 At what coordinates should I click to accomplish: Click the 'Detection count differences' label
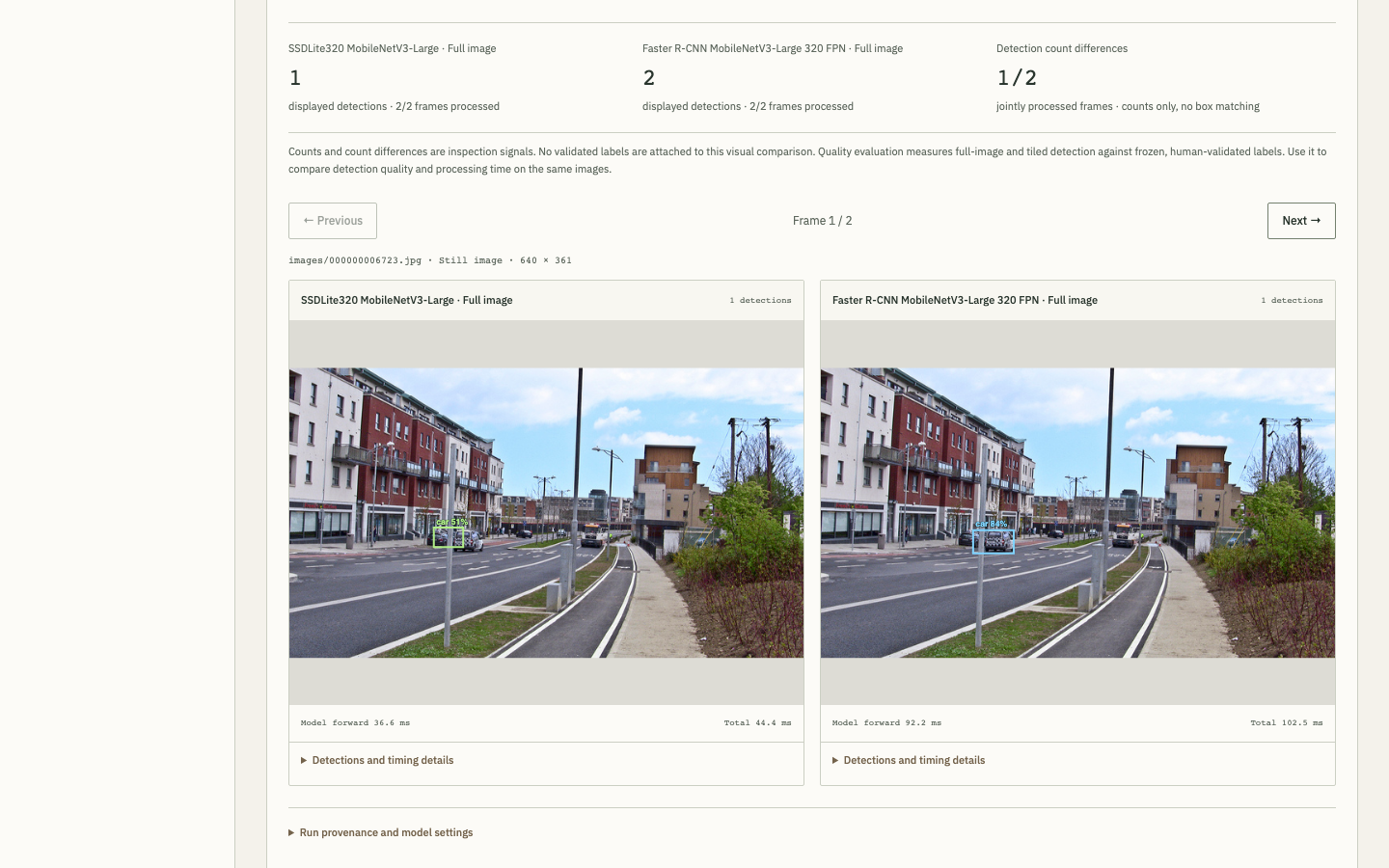click(x=1062, y=48)
